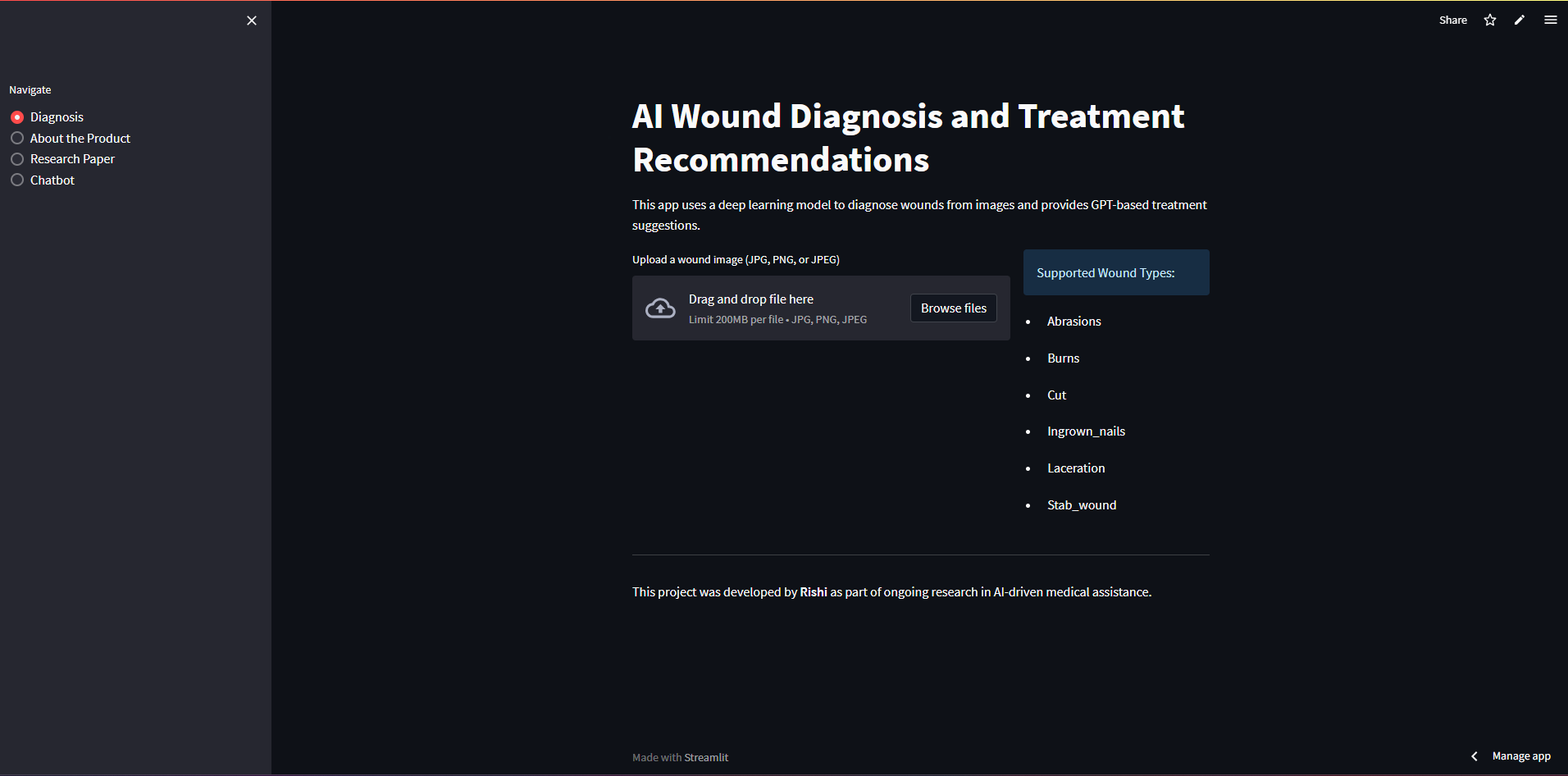Click the edit pencil icon in the toolbar

[1519, 20]
